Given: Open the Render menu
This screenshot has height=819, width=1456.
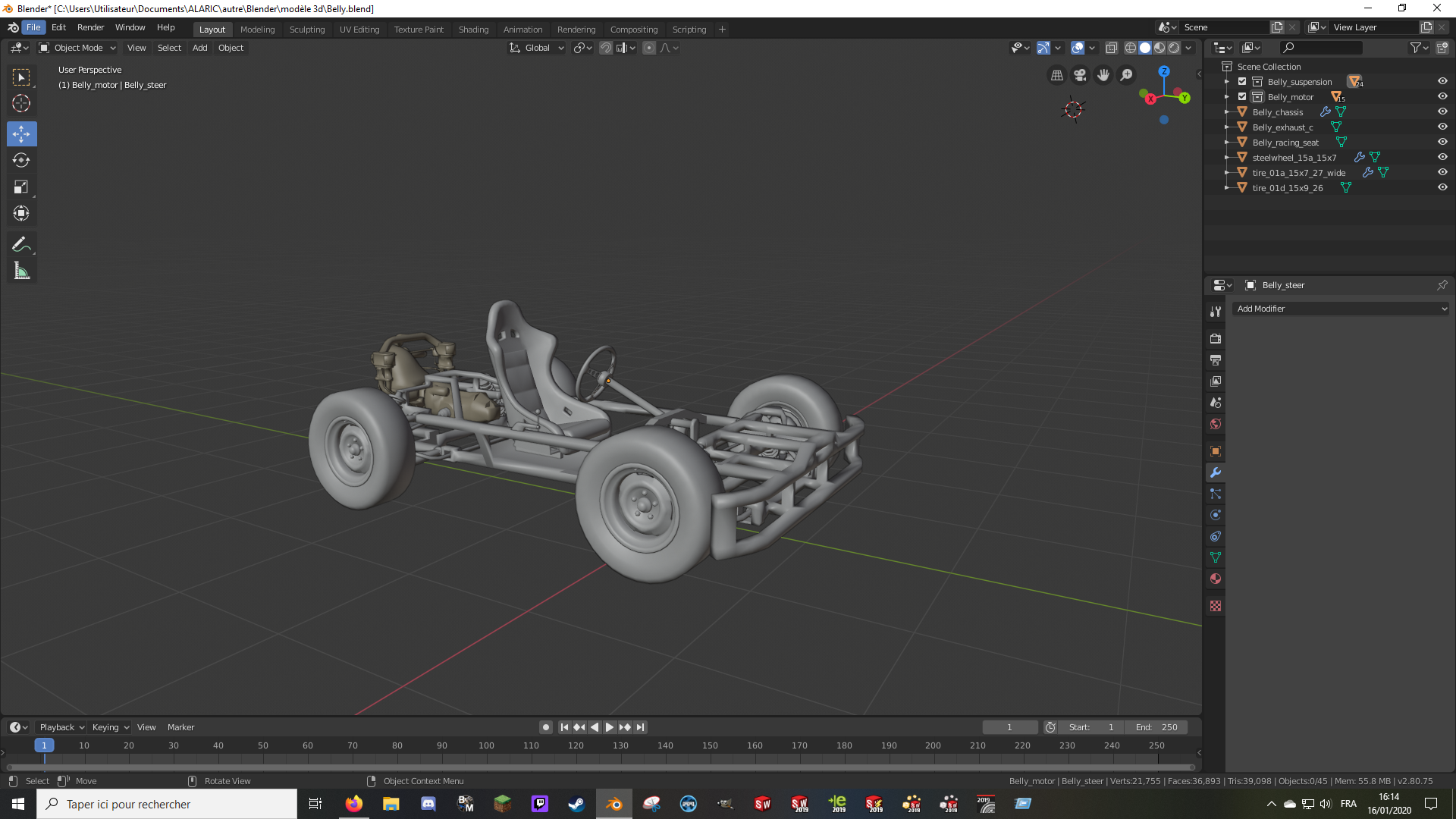Looking at the screenshot, I should pos(90,27).
